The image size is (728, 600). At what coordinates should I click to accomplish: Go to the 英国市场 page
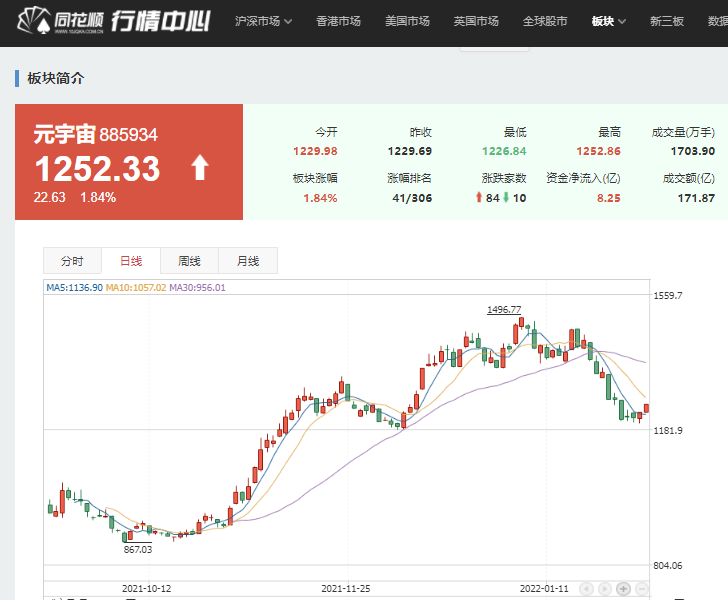click(x=476, y=21)
